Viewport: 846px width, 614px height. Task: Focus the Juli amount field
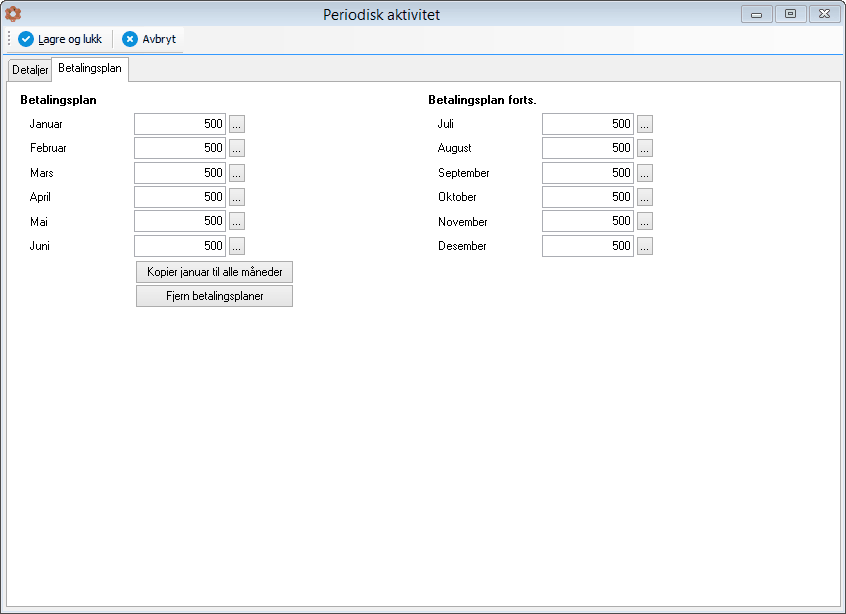[x=588, y=124]
